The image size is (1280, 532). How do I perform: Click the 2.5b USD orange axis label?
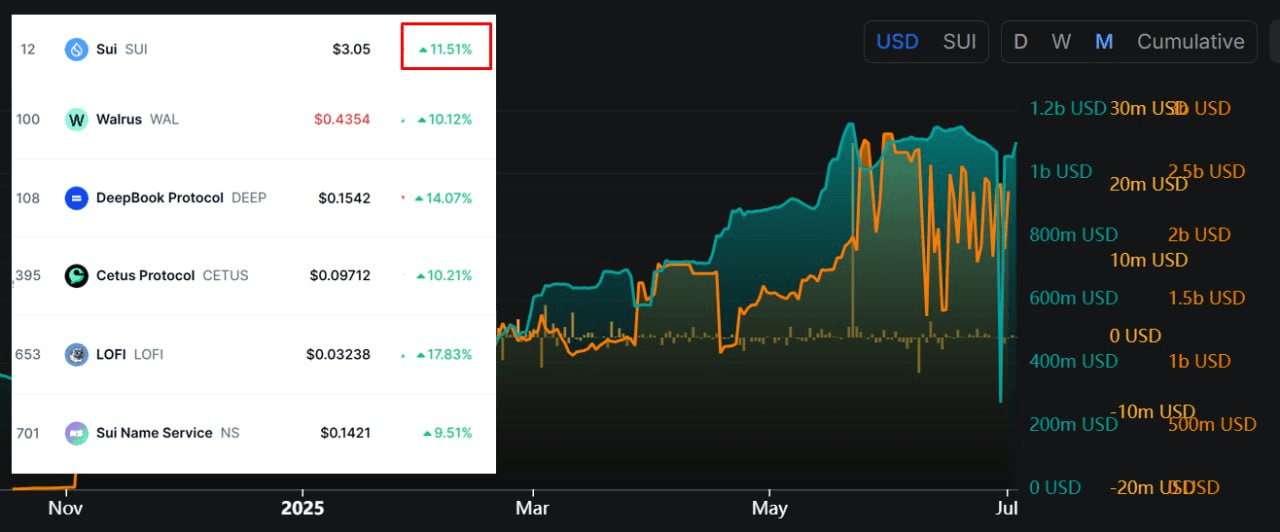[x=1207, y=172]
